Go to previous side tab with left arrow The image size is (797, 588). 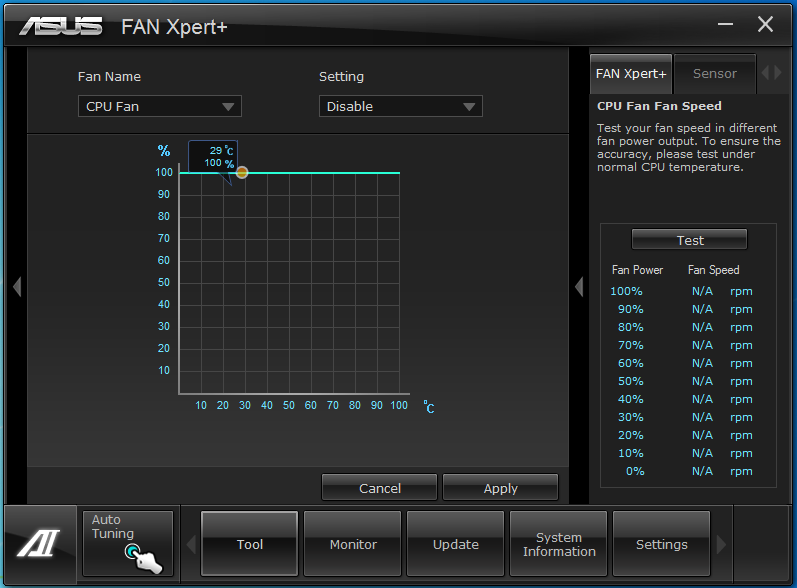point(765,73)
